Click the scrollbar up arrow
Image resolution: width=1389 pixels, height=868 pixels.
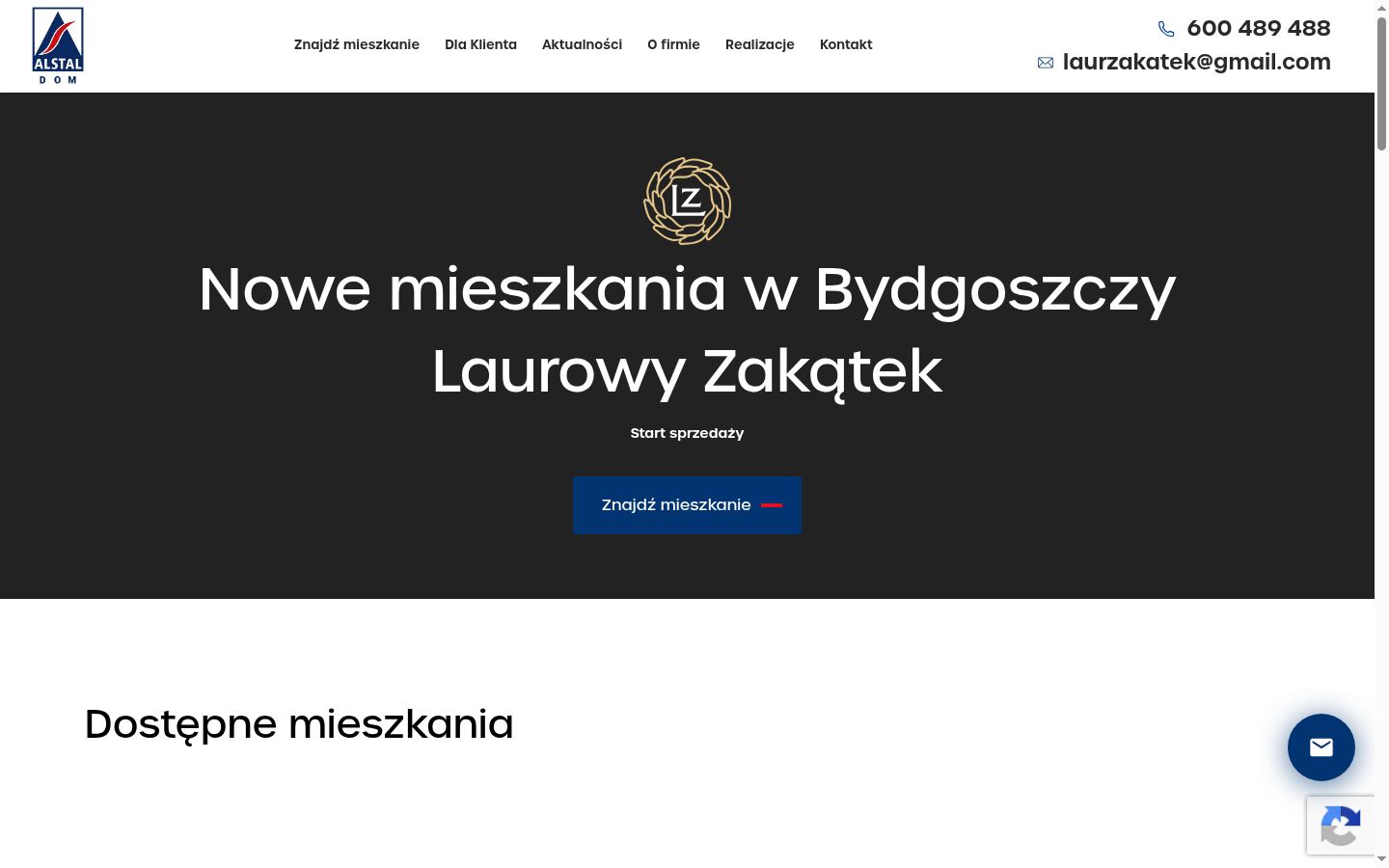pos(1381,7)
